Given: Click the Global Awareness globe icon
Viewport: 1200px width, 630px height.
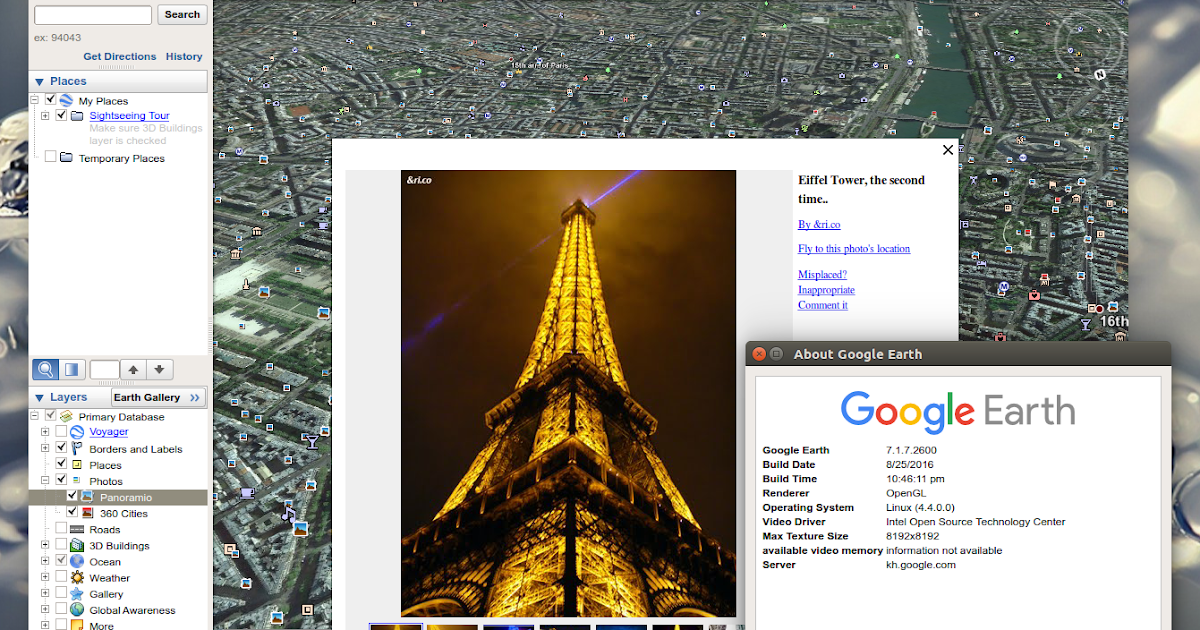Looking at the screenshot, I should (x=76, y=607).
